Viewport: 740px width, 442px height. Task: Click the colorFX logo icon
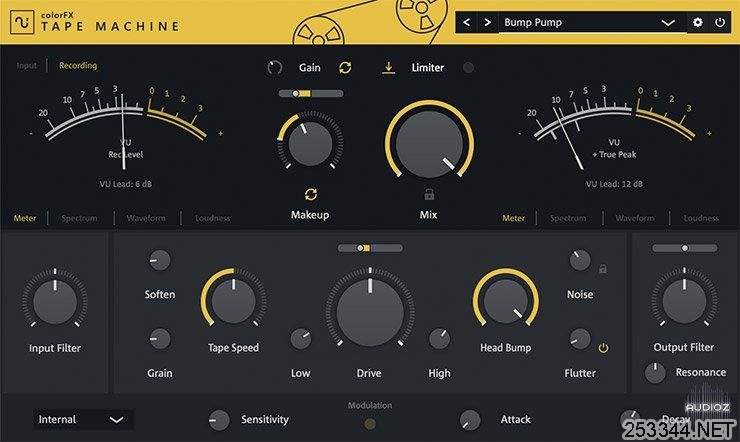22,22
